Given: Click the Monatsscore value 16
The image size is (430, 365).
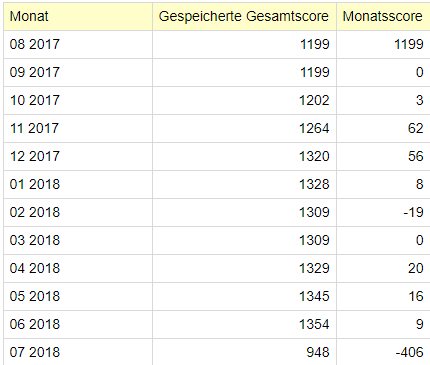Looking at the screenshot, I should click(x=416, y=296).
